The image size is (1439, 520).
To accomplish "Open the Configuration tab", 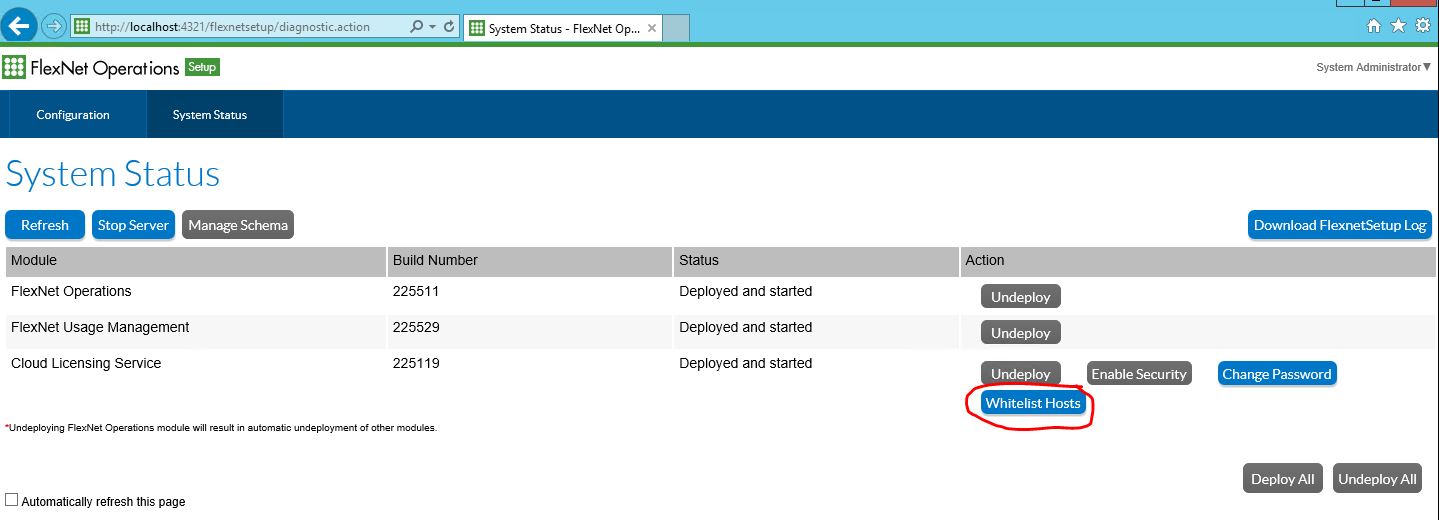I will [x=73, y=115].
